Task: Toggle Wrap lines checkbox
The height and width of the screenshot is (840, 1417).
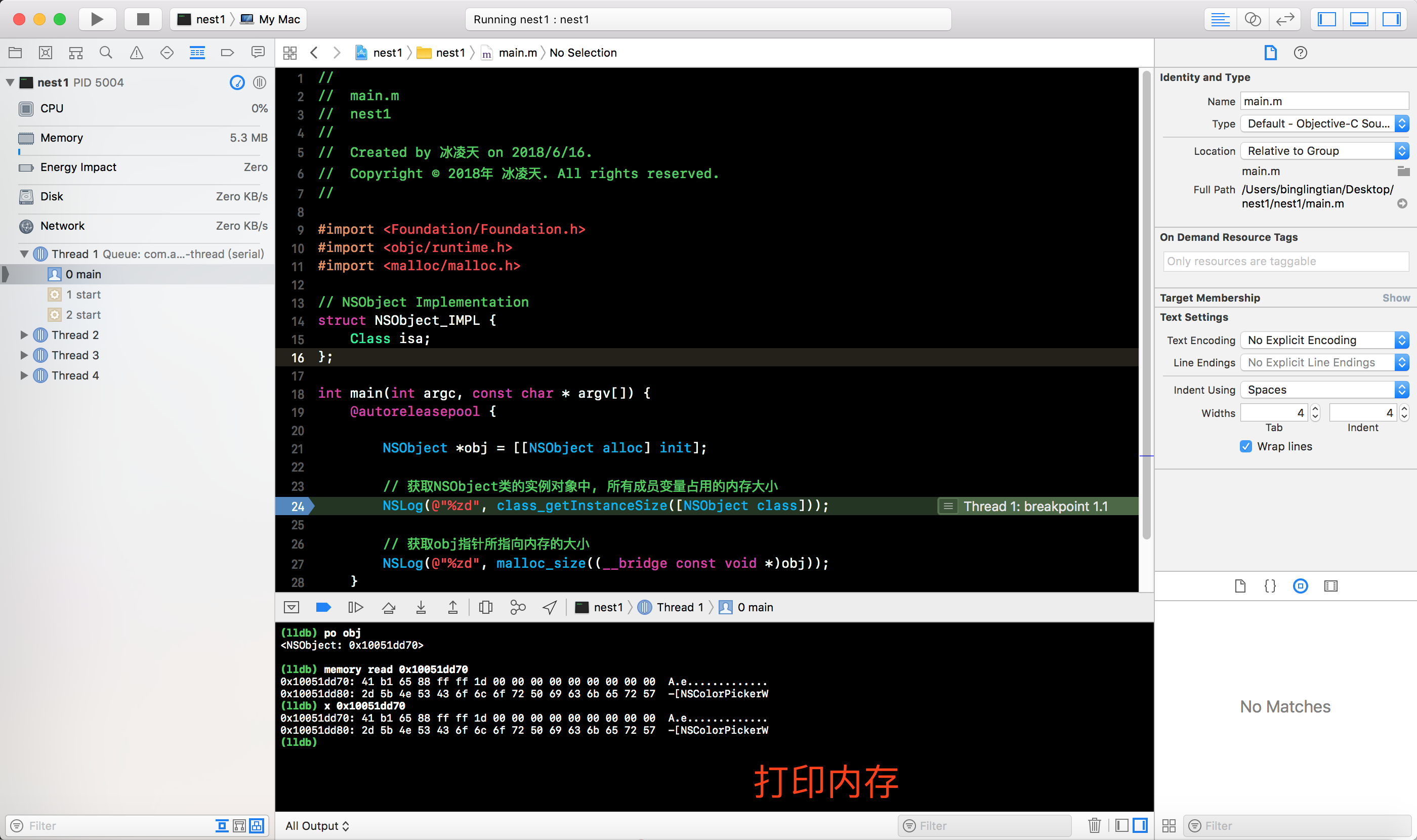Action: point(1245,446)
